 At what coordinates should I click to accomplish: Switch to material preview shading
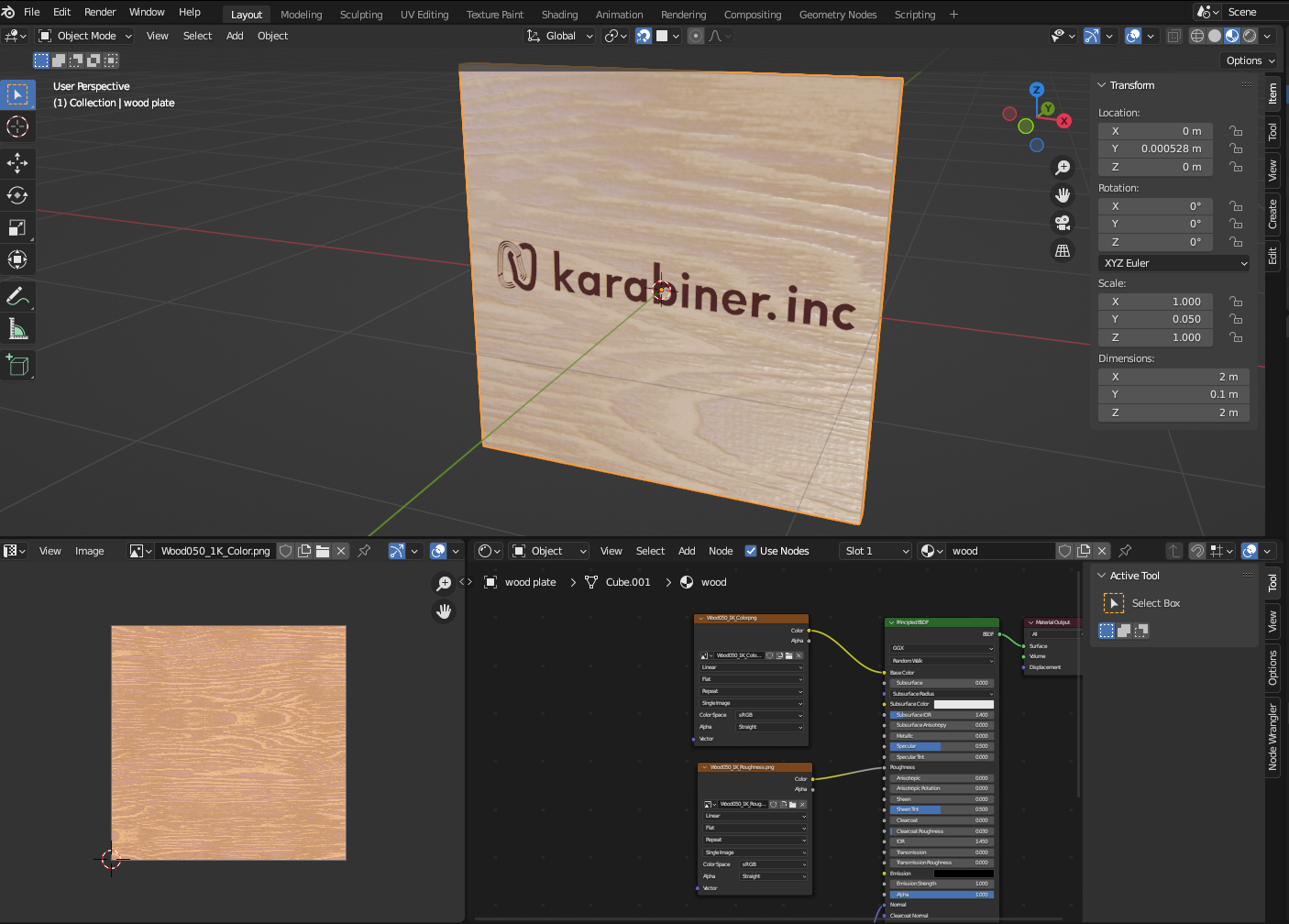click(x=1232, y=36)
